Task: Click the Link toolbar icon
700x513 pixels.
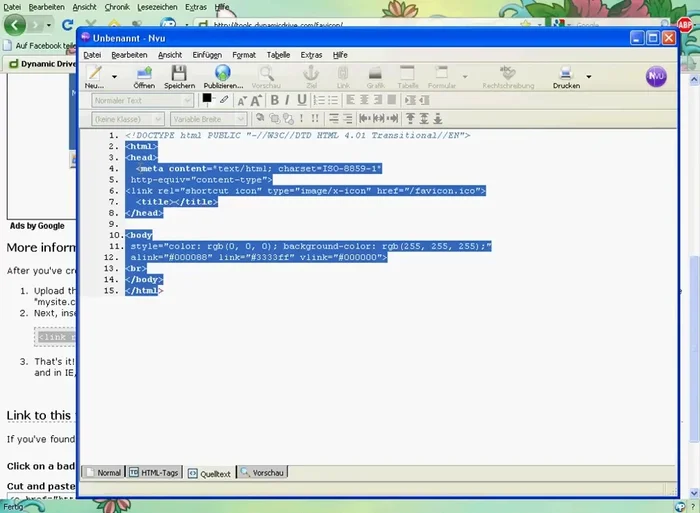Action: click(x=343, y=77)
